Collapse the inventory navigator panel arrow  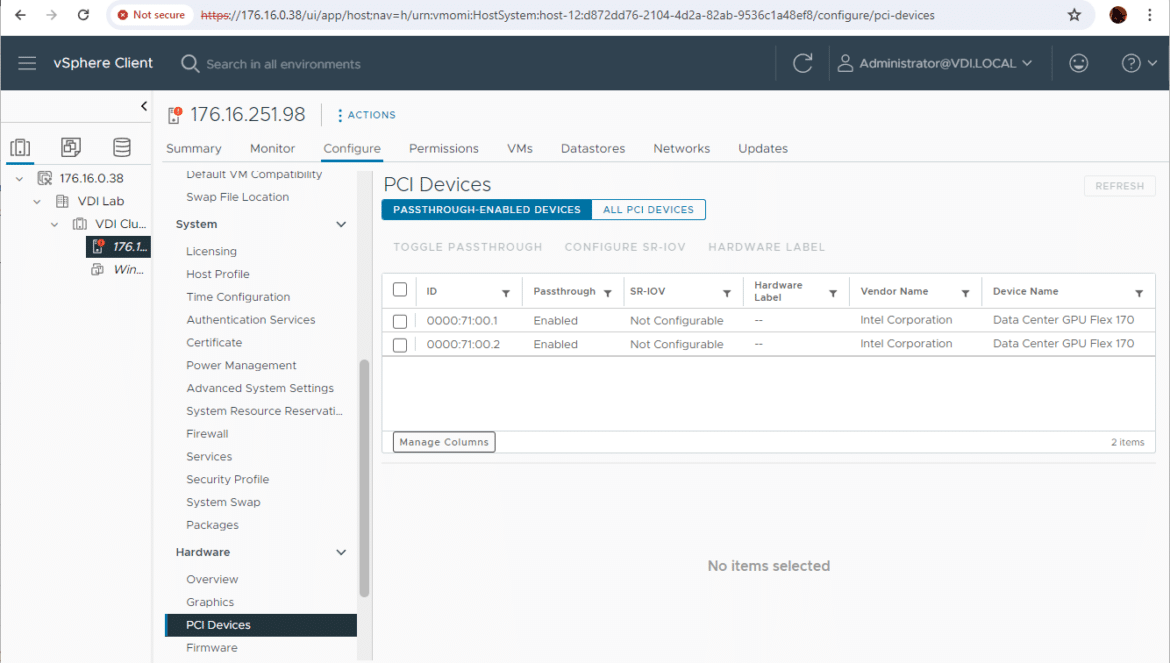144,106
